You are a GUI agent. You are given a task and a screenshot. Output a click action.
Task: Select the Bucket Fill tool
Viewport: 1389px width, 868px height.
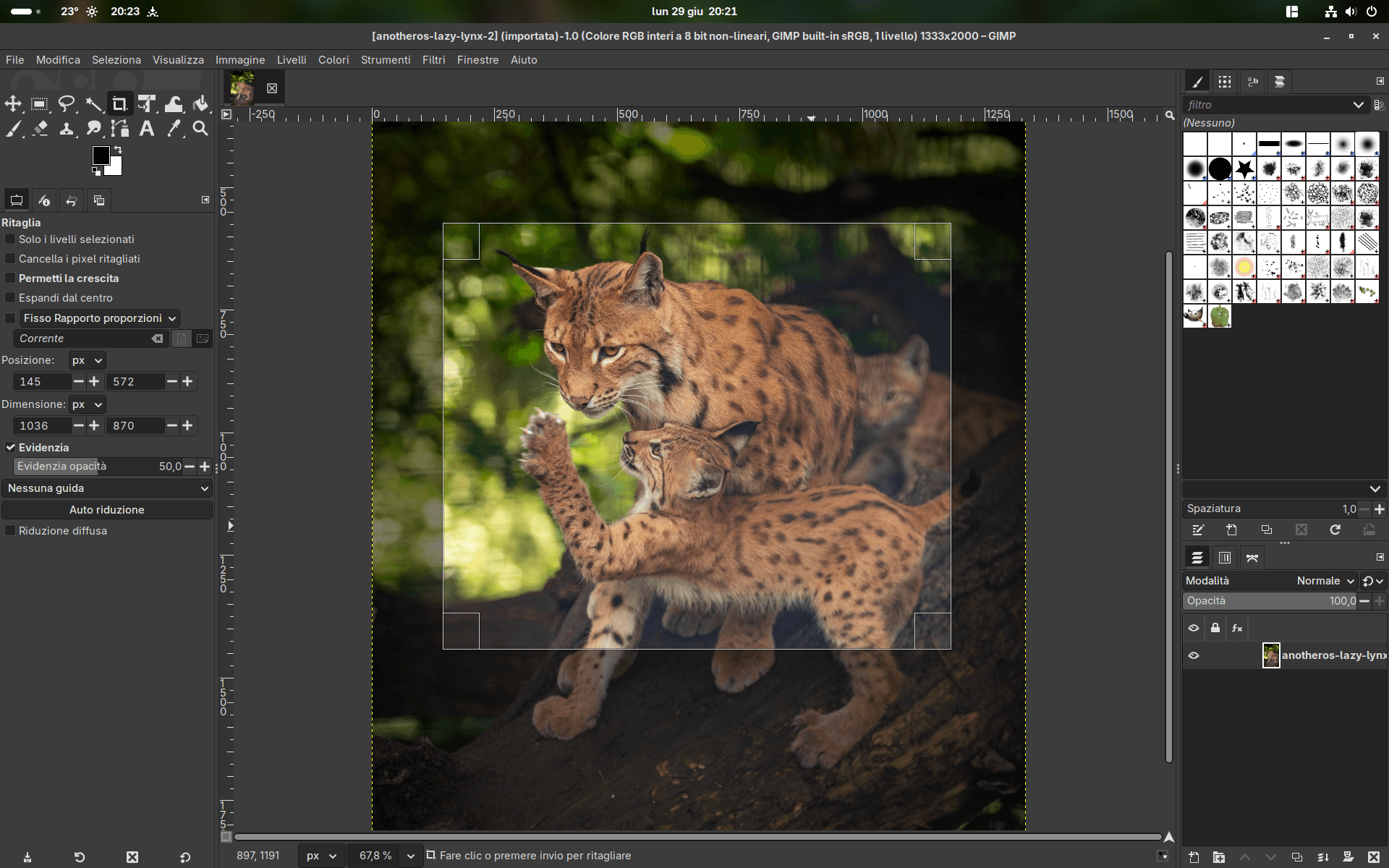[200, 104]
